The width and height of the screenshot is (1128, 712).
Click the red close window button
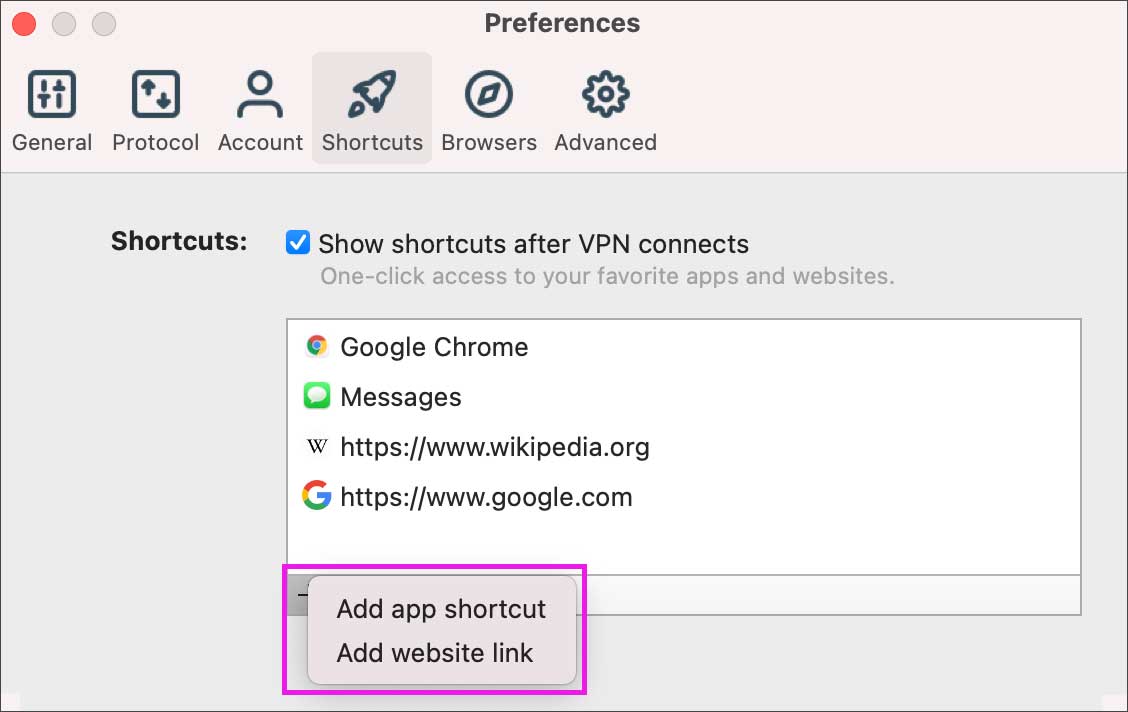24,24
